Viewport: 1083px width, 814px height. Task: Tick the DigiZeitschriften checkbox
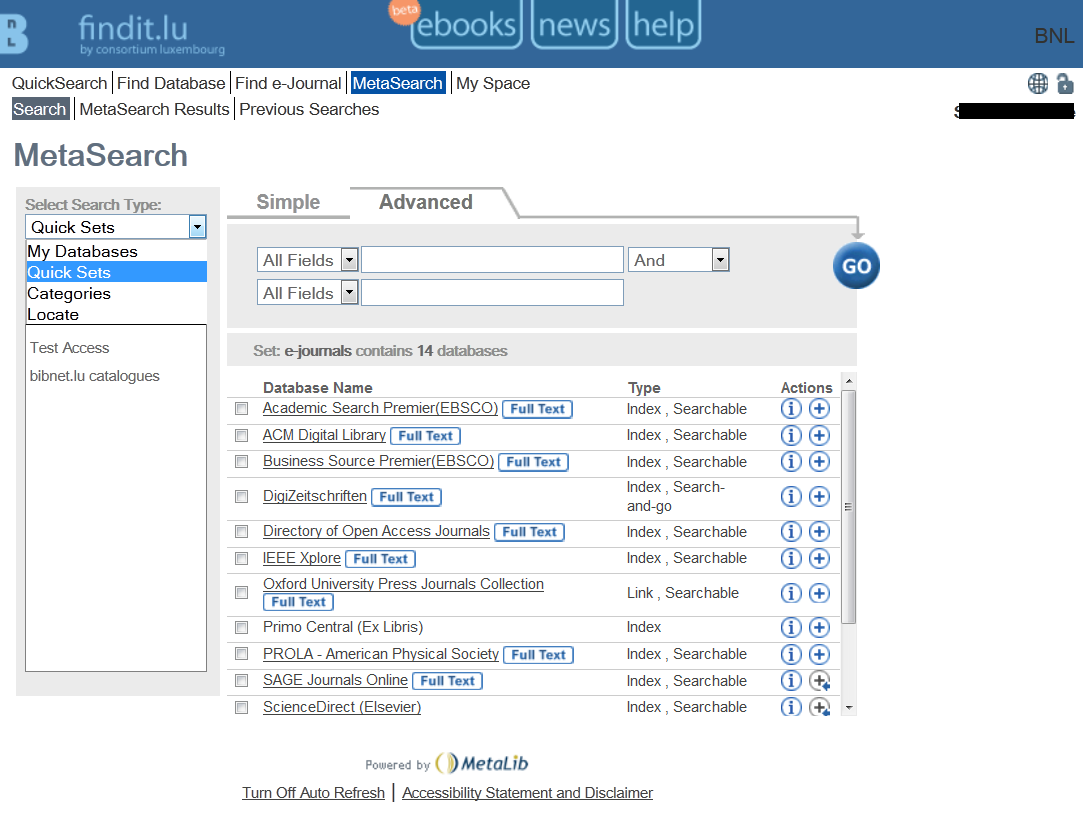241,496
